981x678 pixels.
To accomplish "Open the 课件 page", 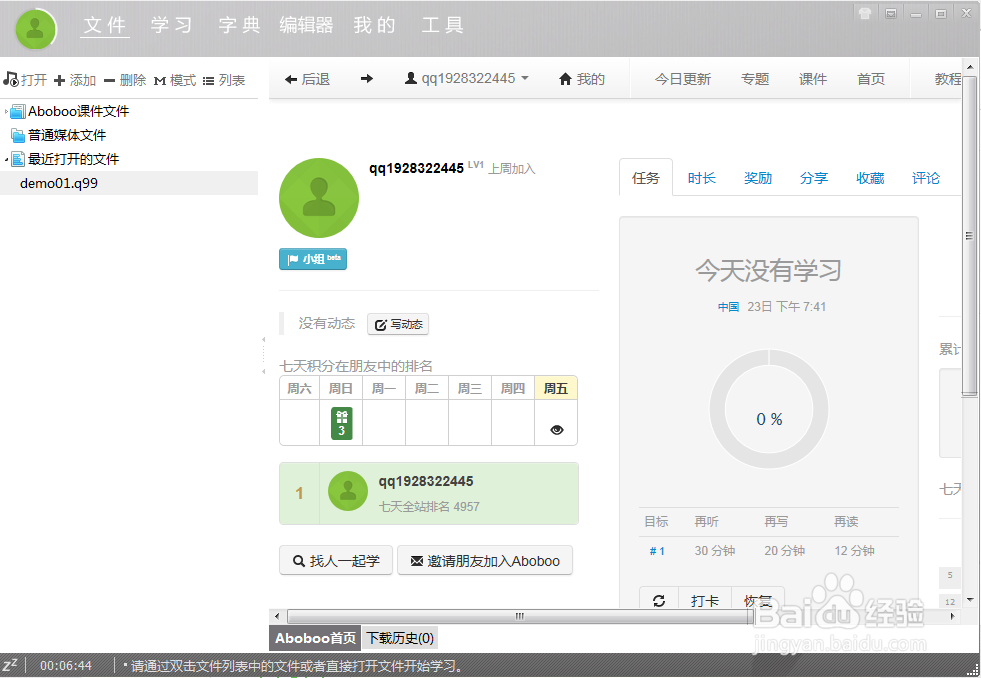I will [813, 79].
